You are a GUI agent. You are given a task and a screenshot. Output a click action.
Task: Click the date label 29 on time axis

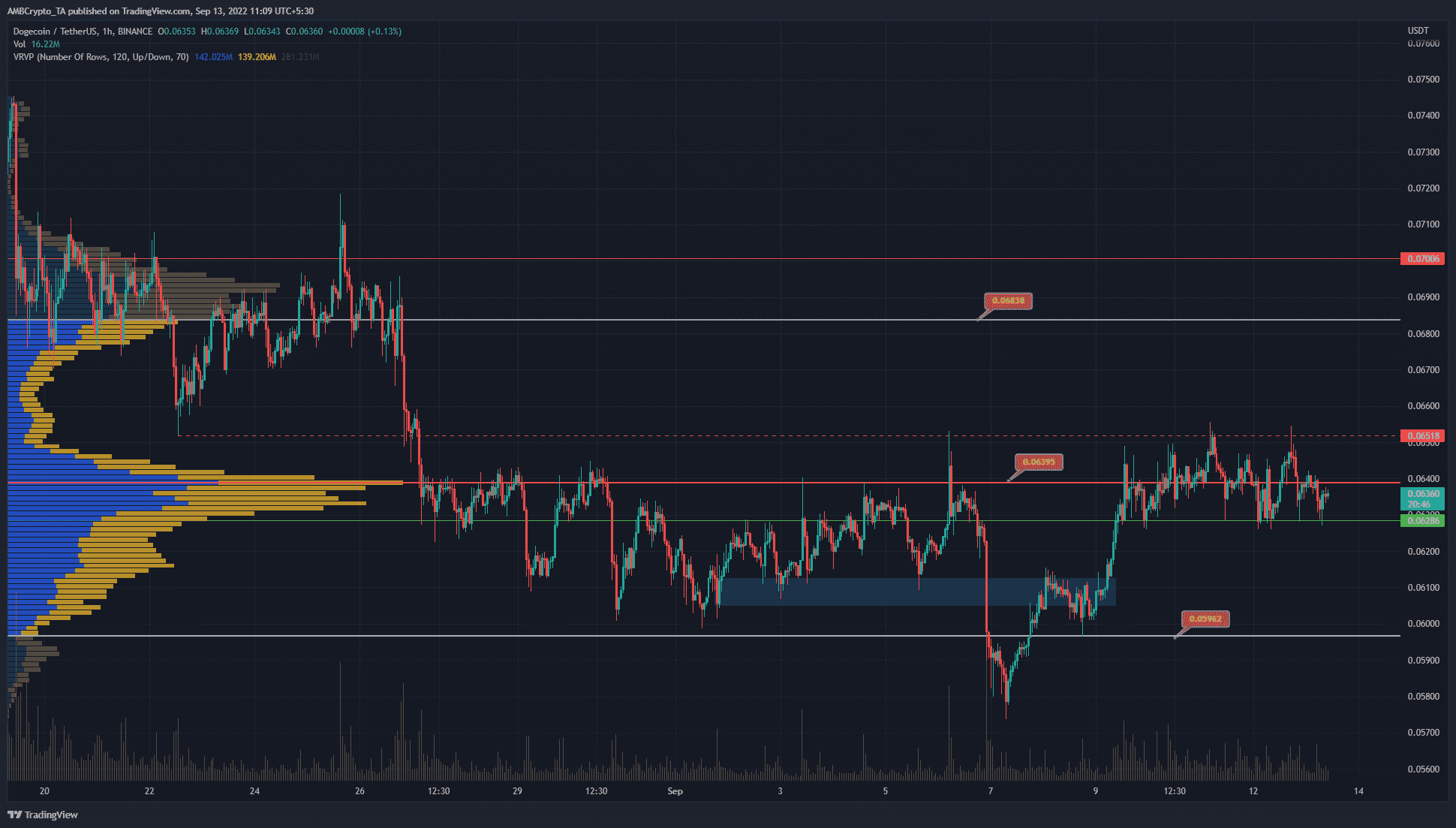pyautogui.click(x=517, y=791)
